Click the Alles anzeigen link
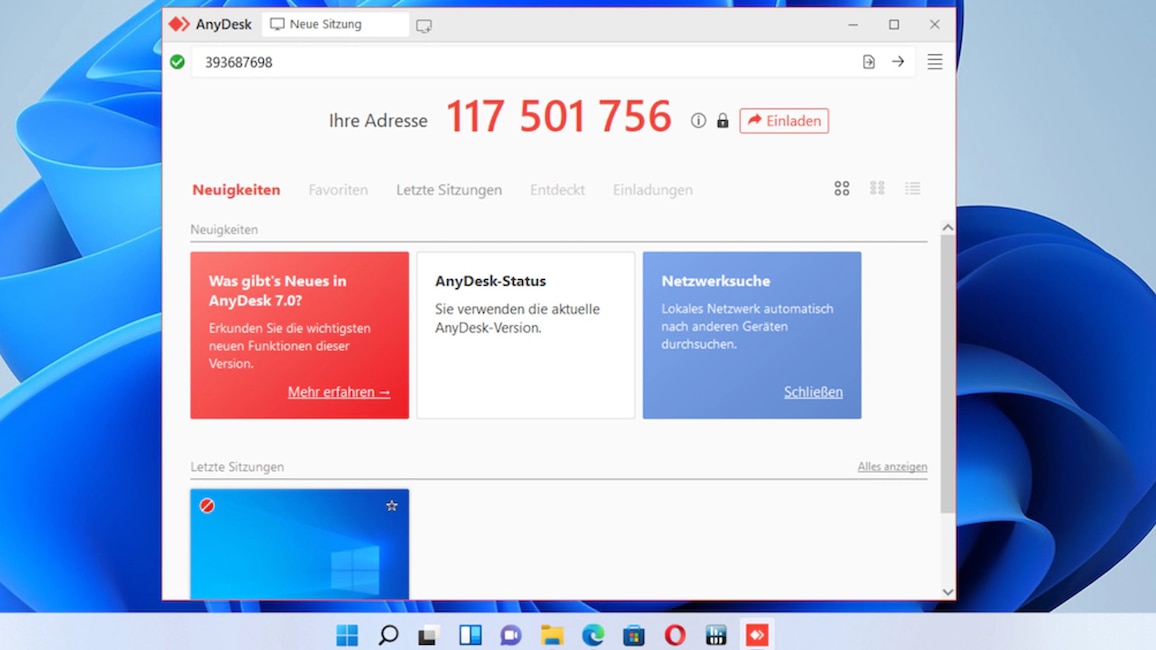1156x650 pixels. (892, 466)
